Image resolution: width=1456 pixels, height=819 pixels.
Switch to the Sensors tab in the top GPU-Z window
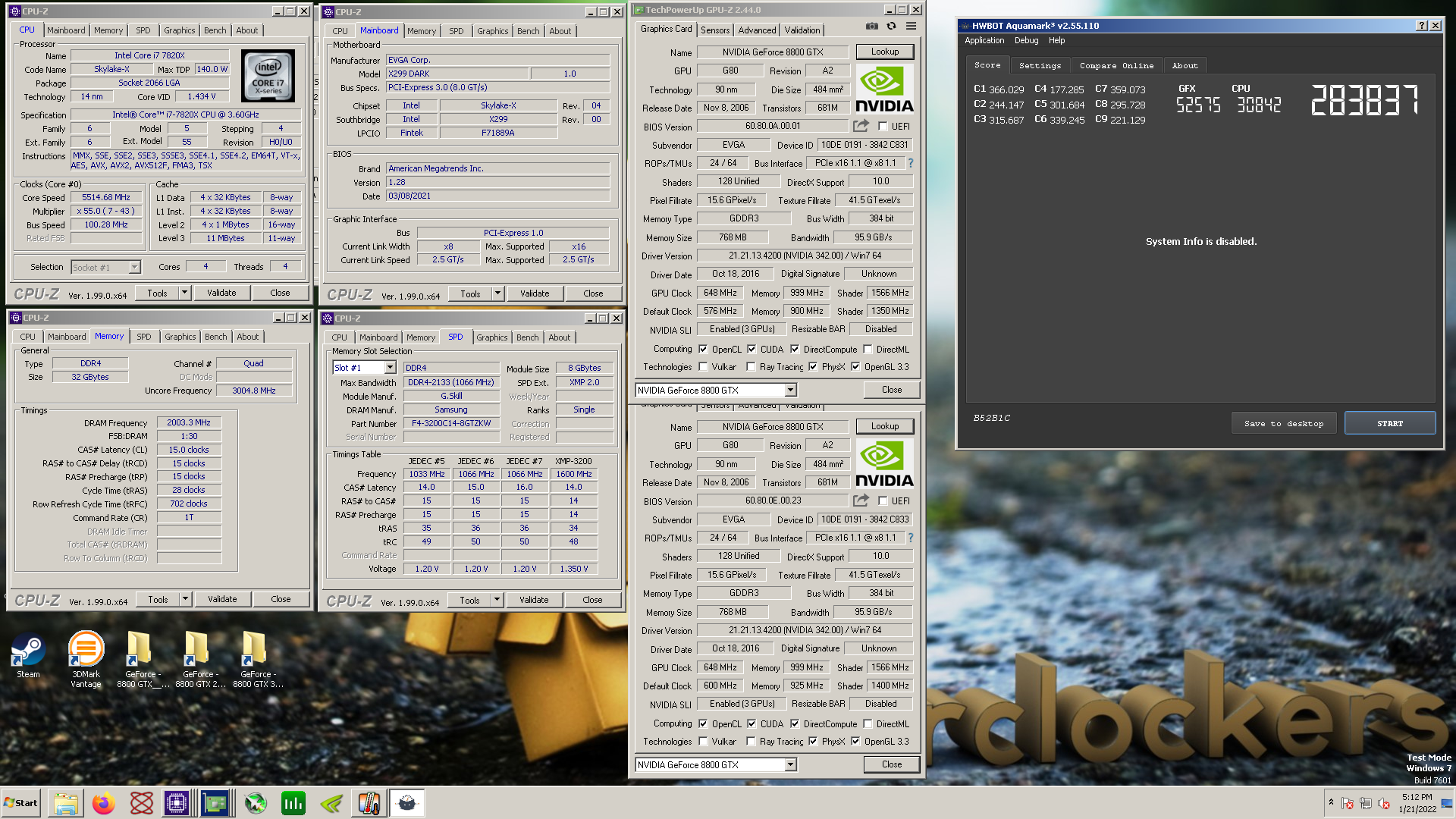point(715,30)
